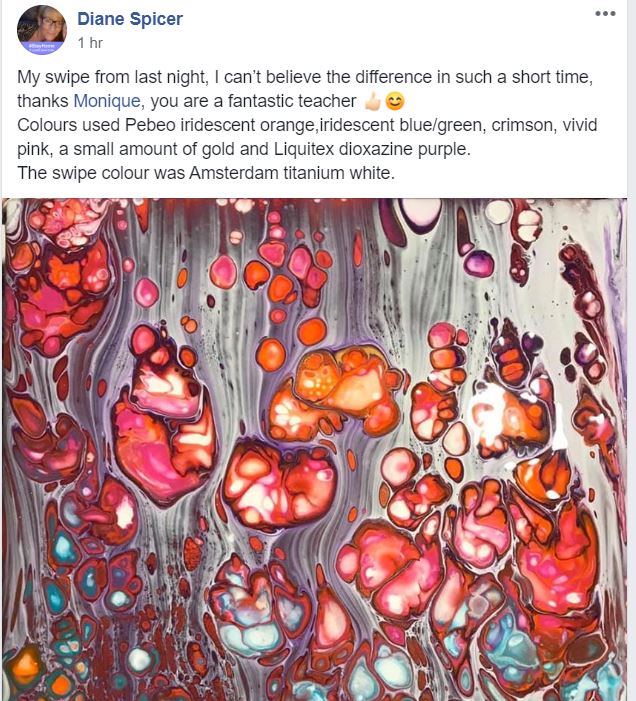The image size is (636, 701).
Task: Click the large white oval cell in painting
Action: tap(421, 213)
